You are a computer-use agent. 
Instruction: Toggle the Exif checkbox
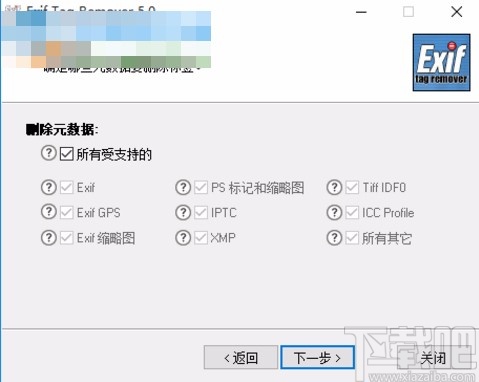(x=67, y=187)
